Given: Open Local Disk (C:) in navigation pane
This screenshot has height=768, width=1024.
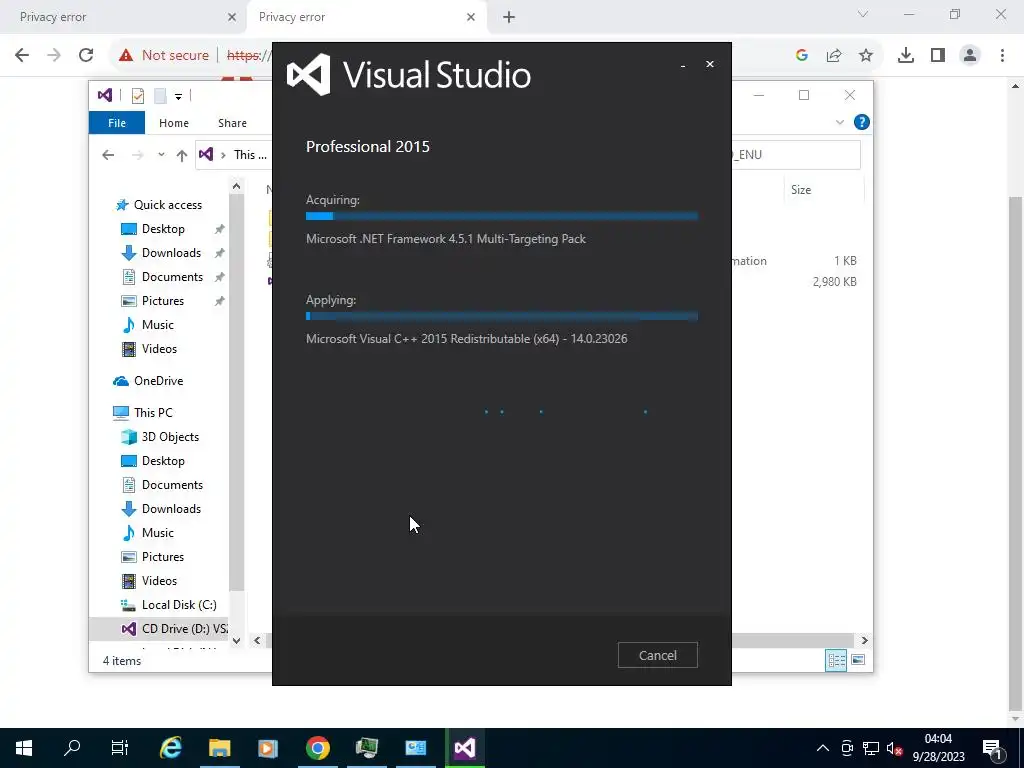Looking at the screenshot, I should pos(179,605).
